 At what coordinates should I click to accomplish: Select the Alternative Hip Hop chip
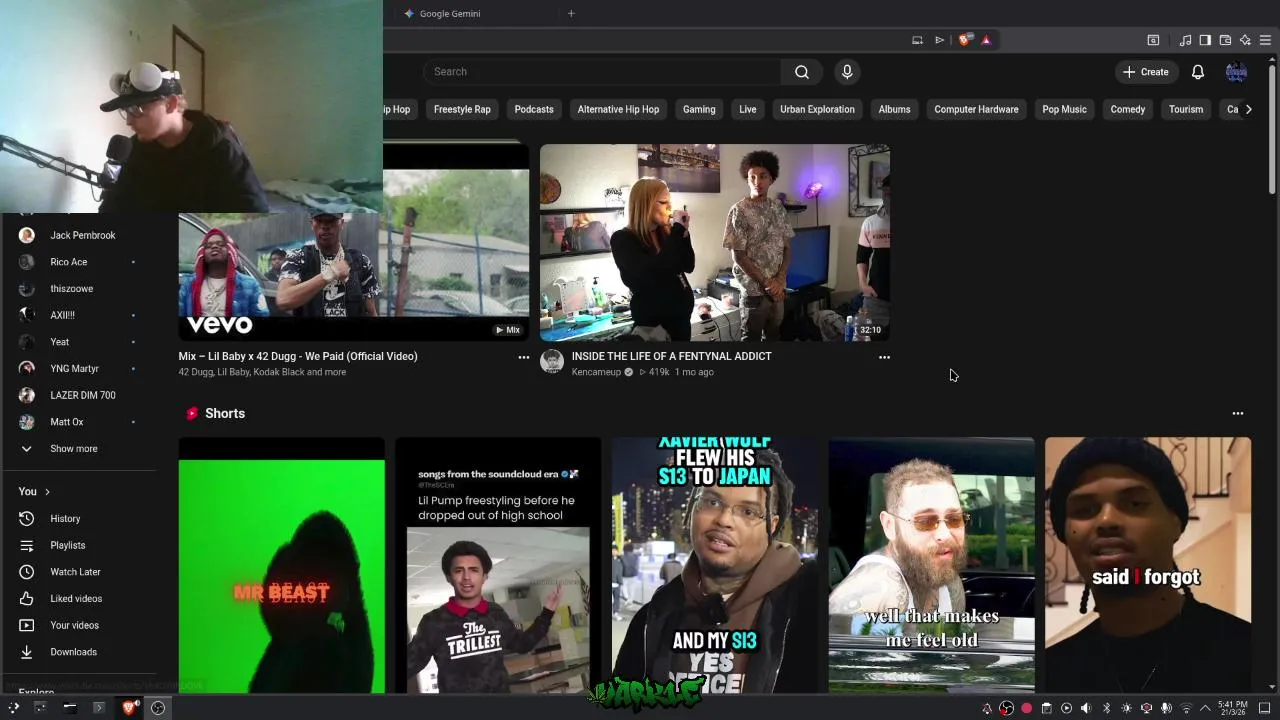coord(618,109)
